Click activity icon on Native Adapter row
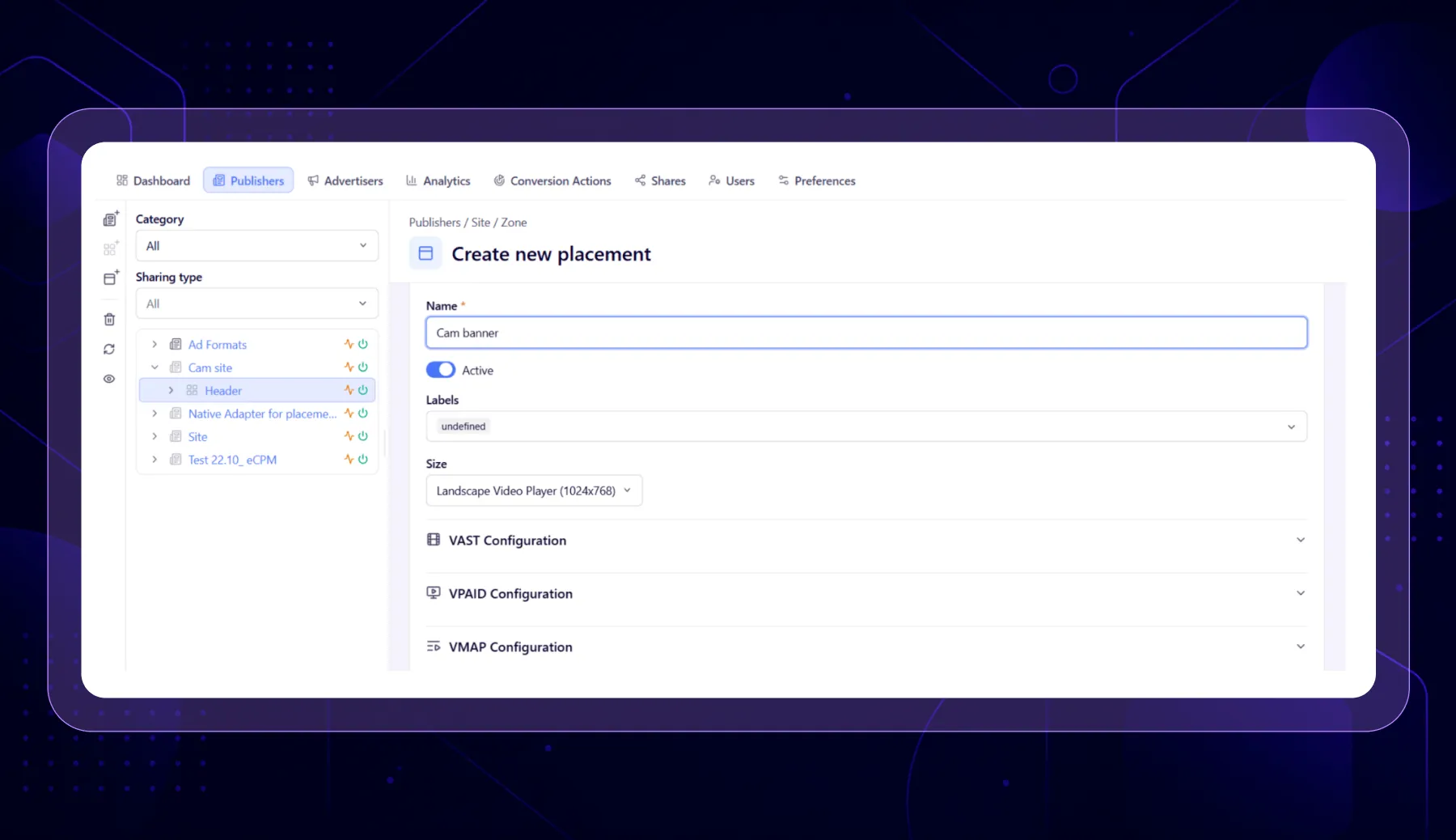Image resolution: width=1456 pixels, height=840 pixels. point(349,414)
